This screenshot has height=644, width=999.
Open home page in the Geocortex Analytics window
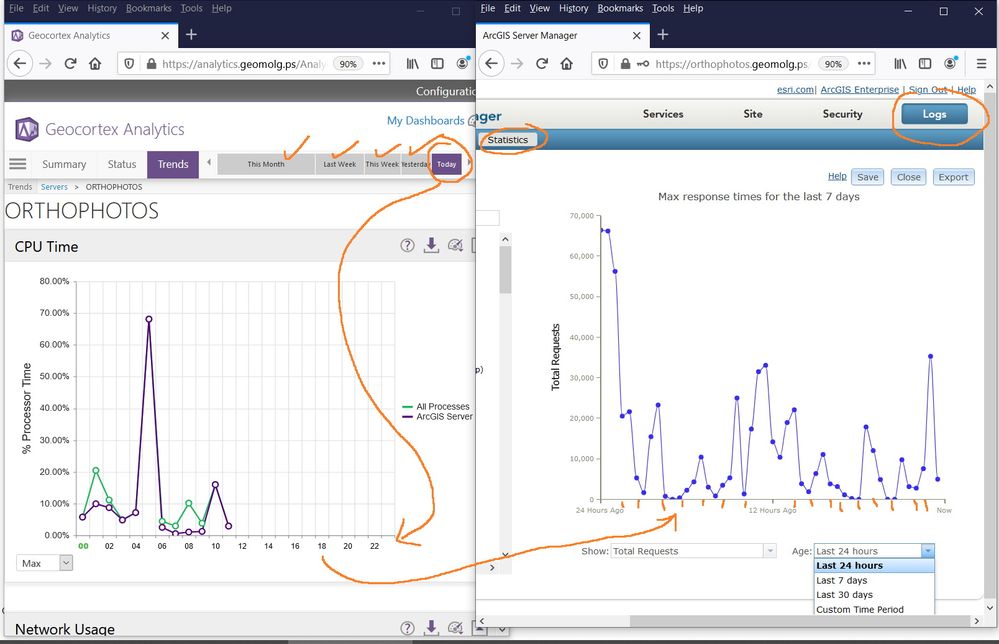(x=95, y=64)
